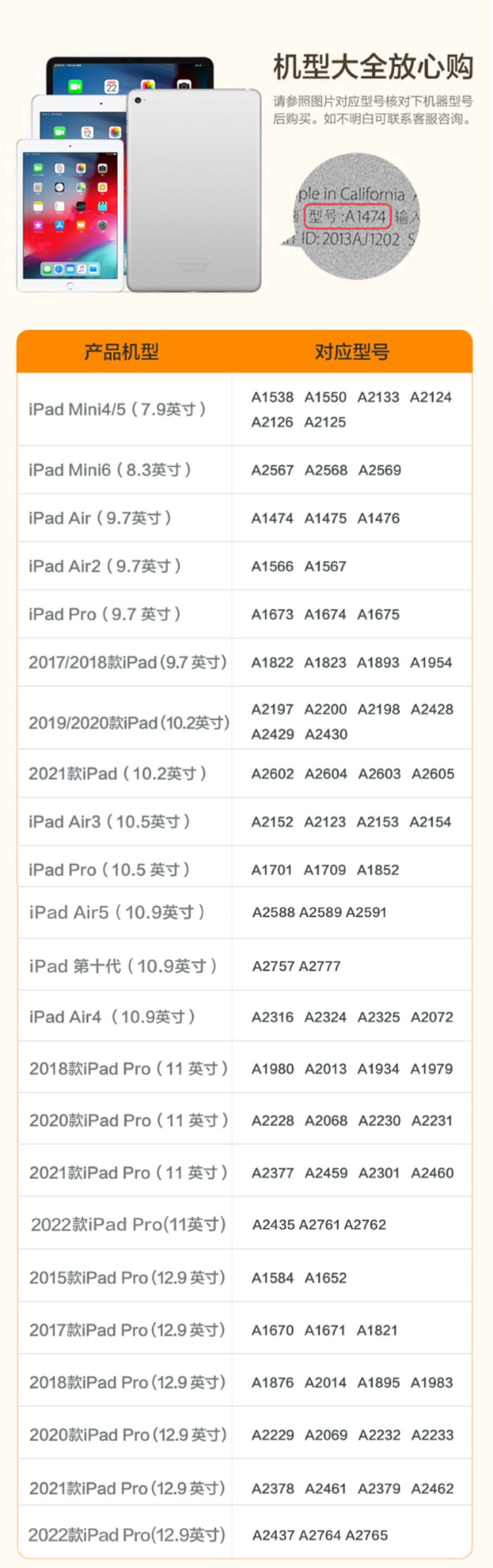Select the iPad Air (9.7英寸) row label
The width and height of the screenshot is (493, 1568).
click(100, 518)
